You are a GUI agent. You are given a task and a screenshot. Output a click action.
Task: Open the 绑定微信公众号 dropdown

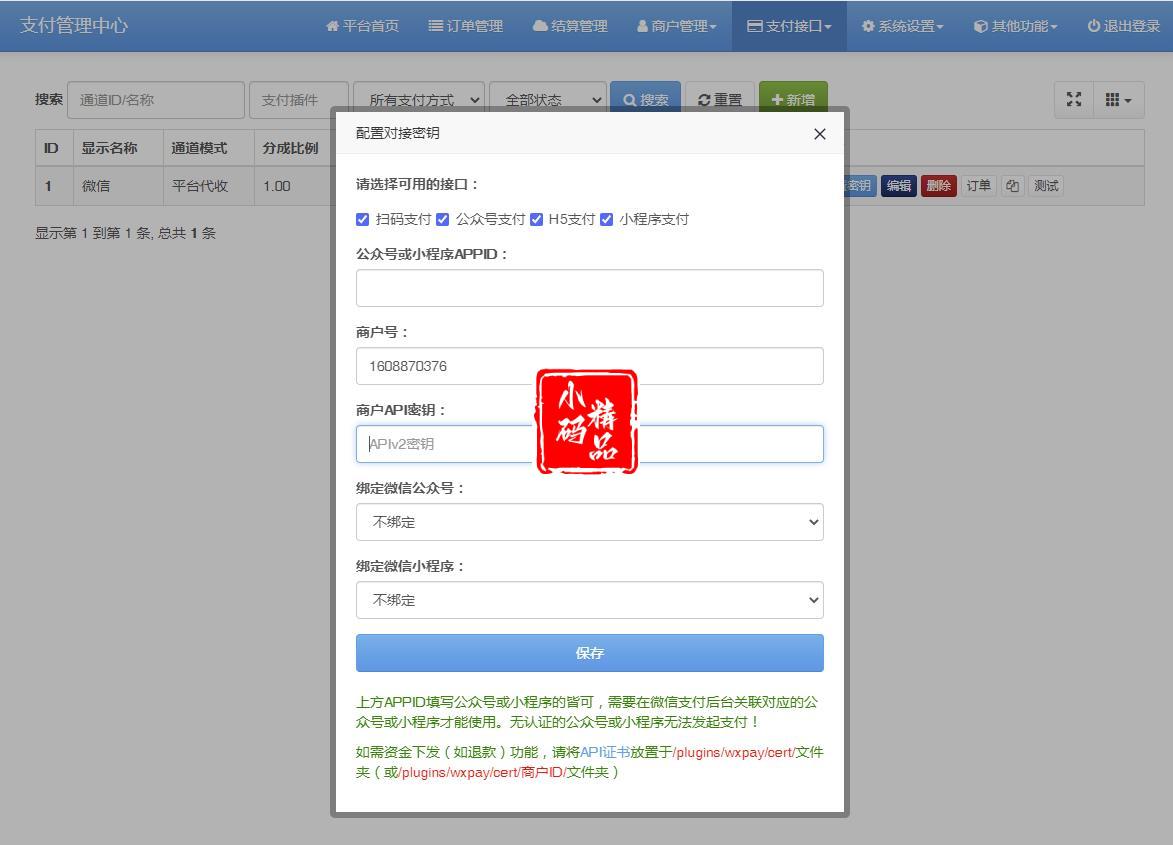click(589, 522)
